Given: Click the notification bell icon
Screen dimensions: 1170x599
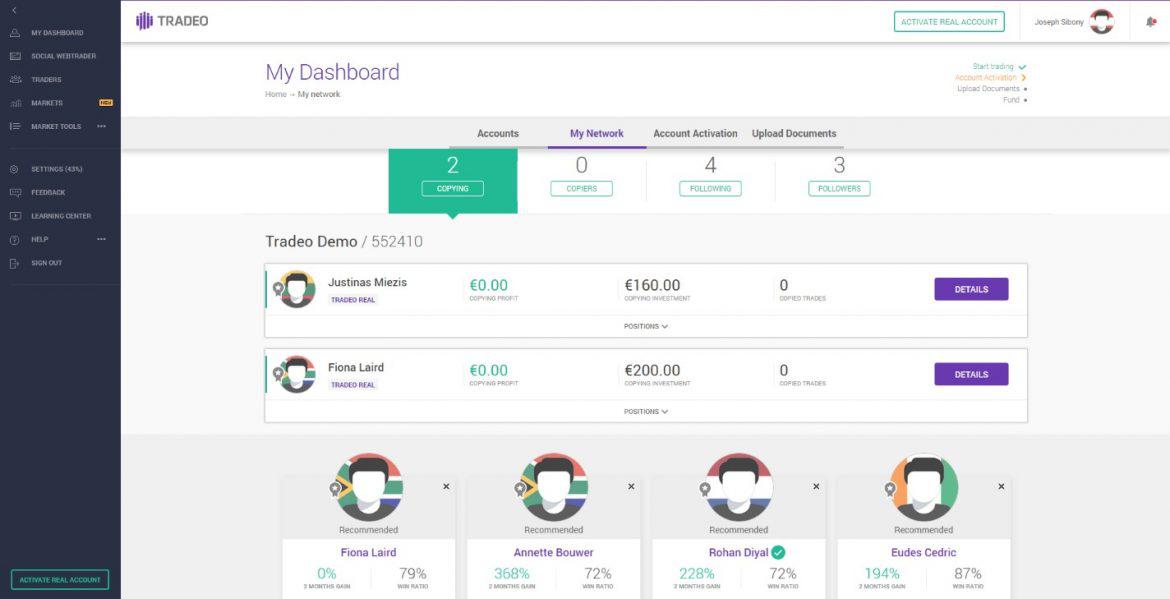Looking at the screenshot, I should [x=1151, y=22].
